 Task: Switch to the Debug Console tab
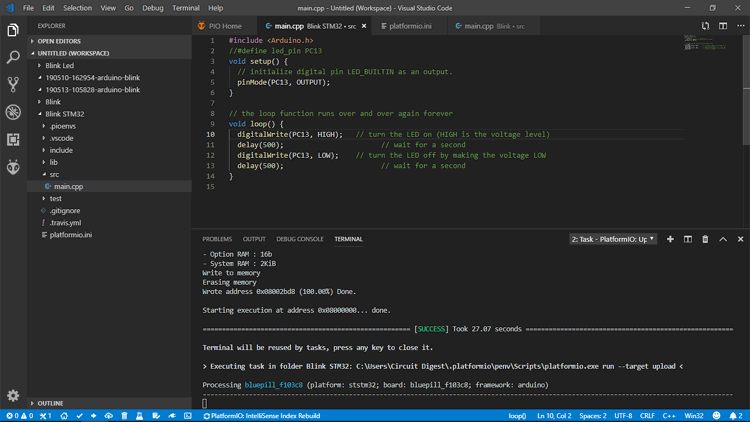pyautogui.click(x=300, y=239)
